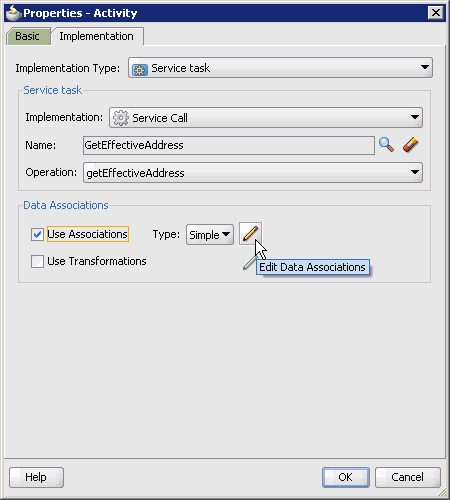The height and width of the screenshot is (500, 450).
Task: Close the Properties - Activity dialog
Action: point(435,13)
